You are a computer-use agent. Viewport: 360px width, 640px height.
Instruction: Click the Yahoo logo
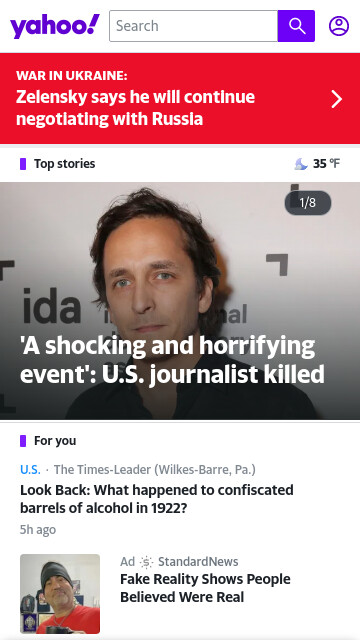[x=55, y=26]
